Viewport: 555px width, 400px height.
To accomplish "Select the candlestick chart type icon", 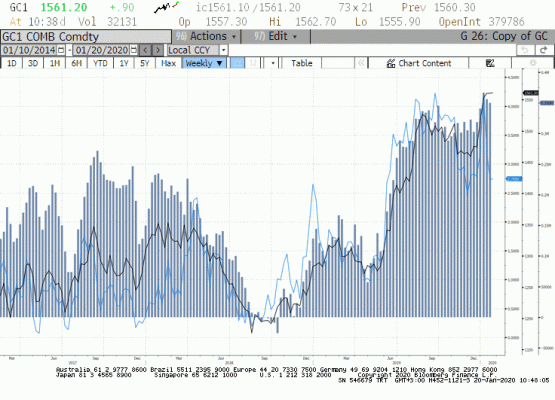I will coord(253,63).
